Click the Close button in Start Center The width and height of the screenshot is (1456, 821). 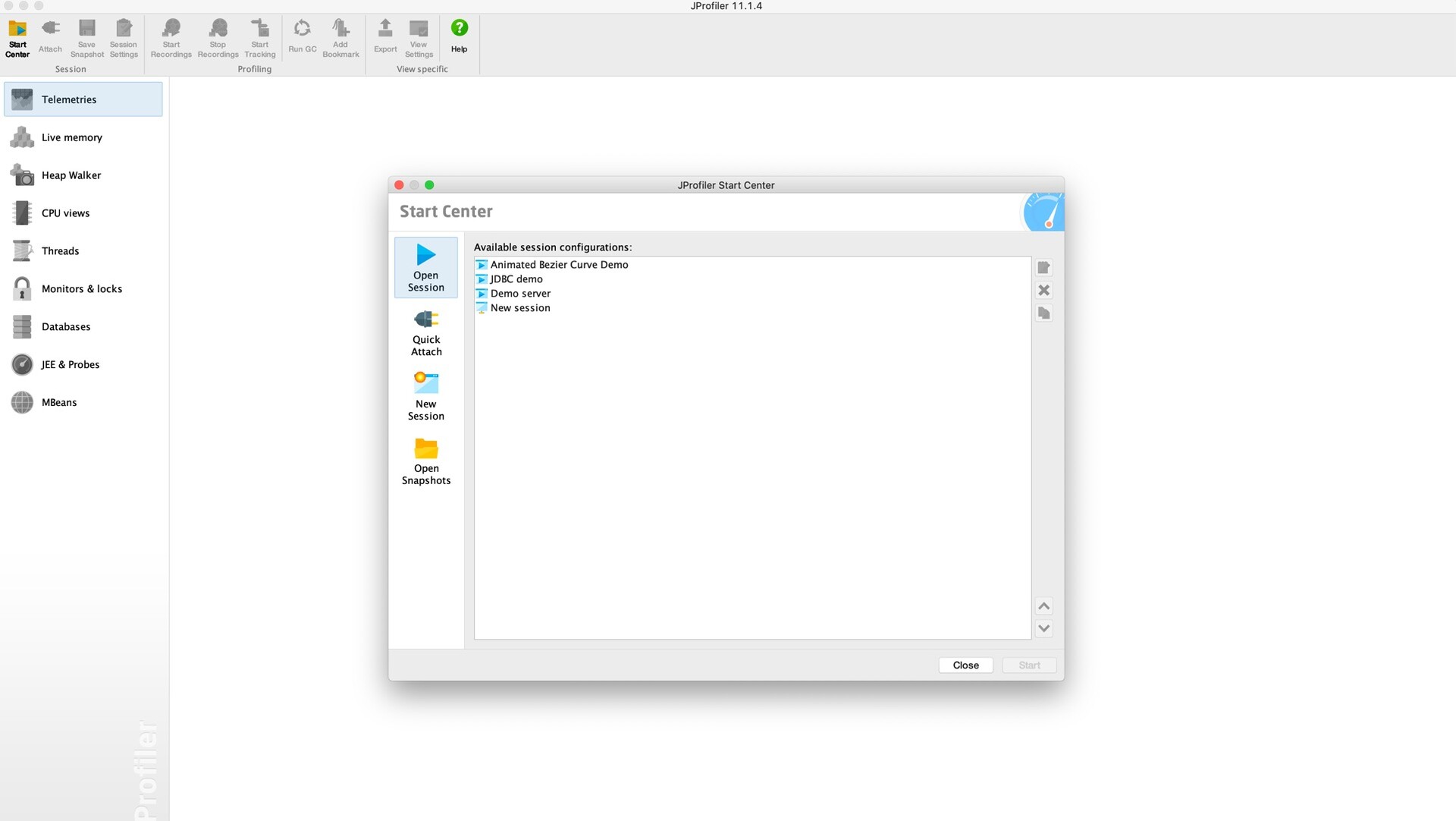point(965,664)
